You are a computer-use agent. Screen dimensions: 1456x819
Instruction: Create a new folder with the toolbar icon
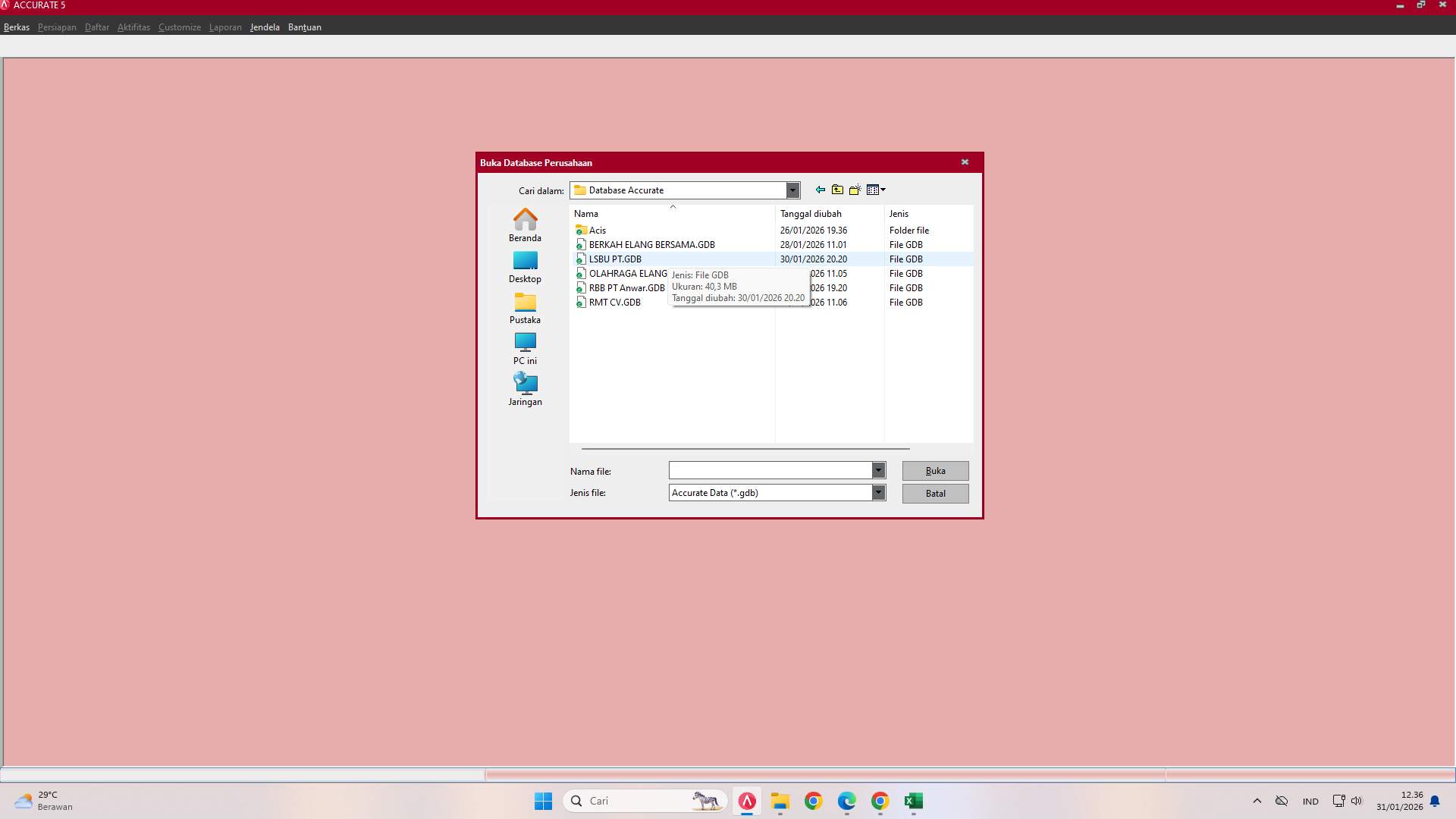click(x=855, y=190)
